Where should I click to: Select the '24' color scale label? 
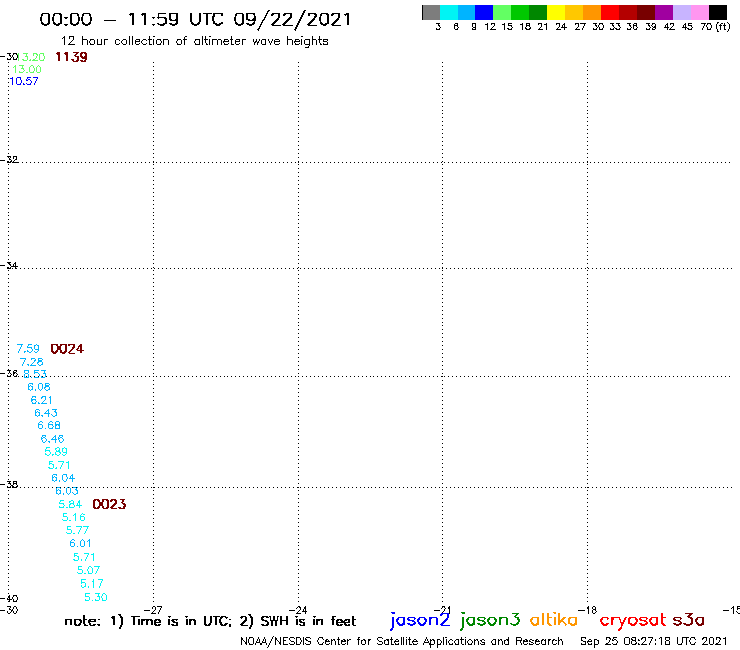pyautogui.click(x=561, y=27)
